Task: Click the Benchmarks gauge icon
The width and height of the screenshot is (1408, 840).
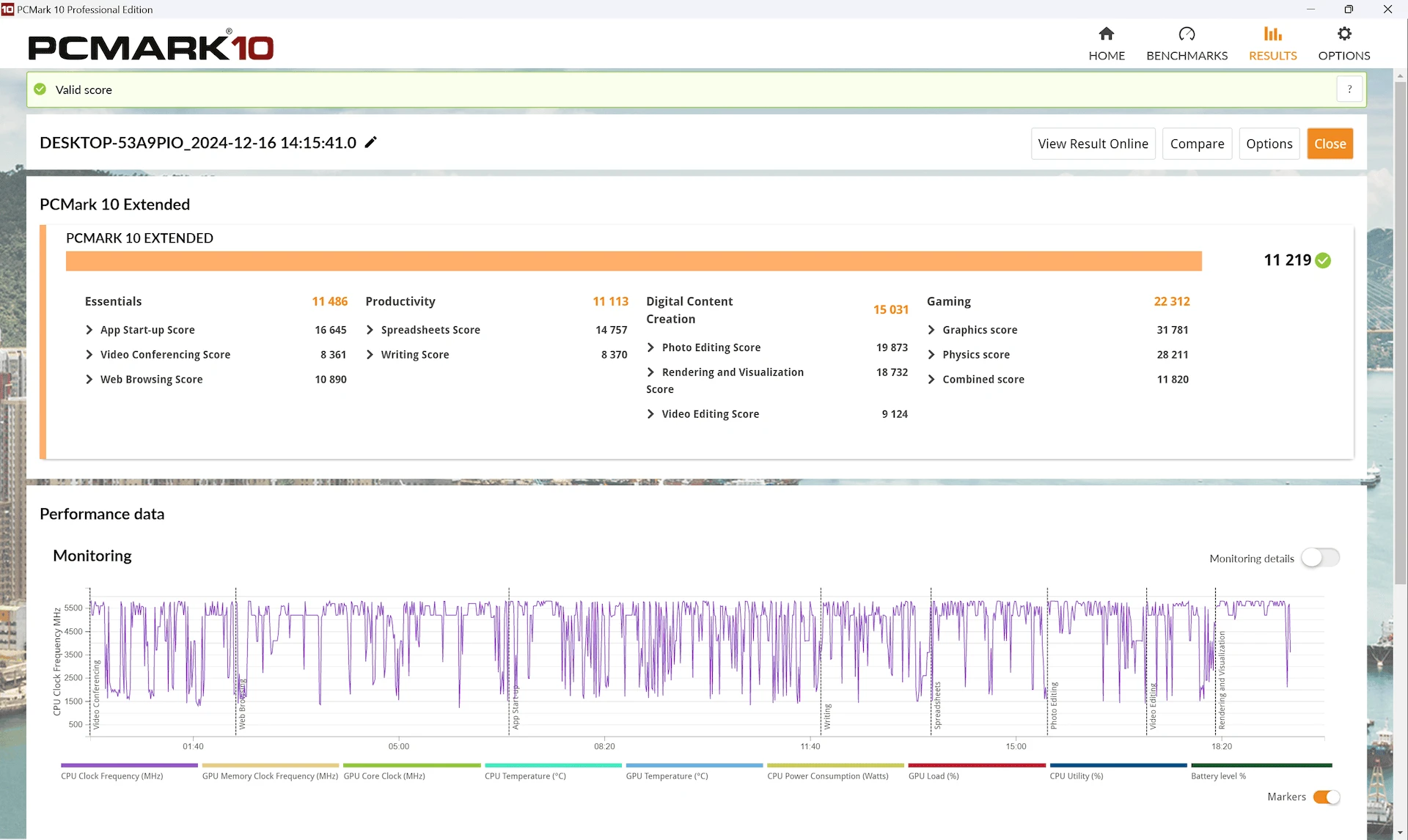Action: click(1187, 34)
